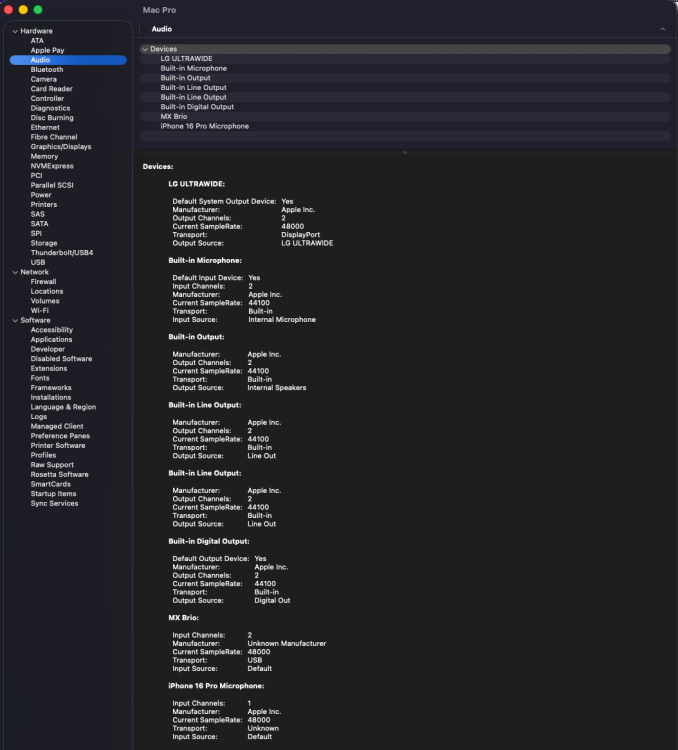Open Logs in the sidebar
The height and width of the screenshot is (750, 678).
(x=38, y=417)
